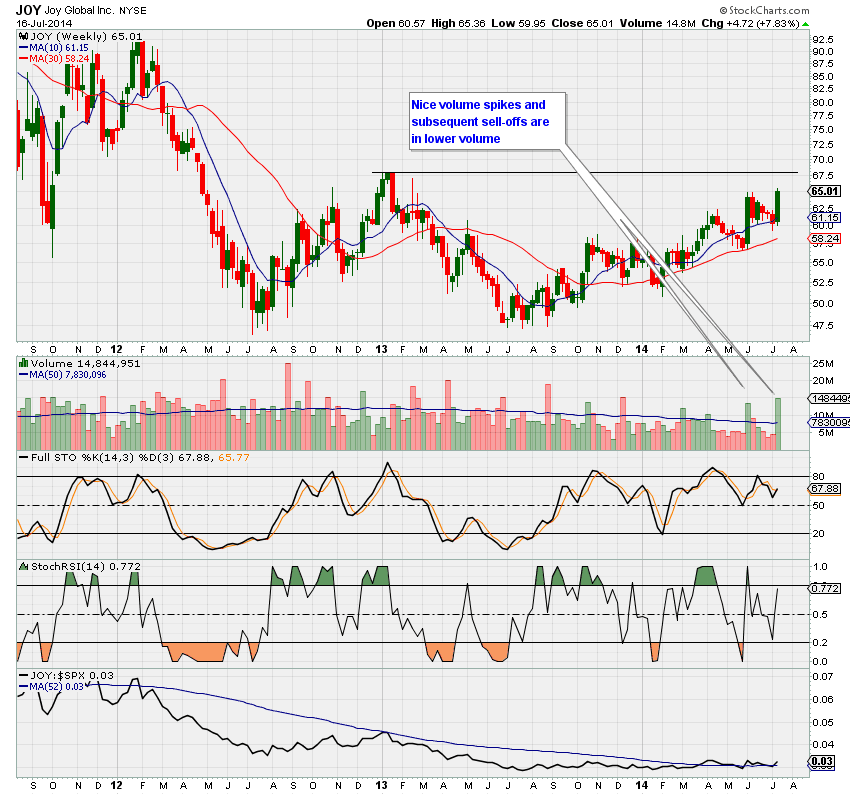Click the Chg +4.72 (+7.83%) value

click(750, 23)
